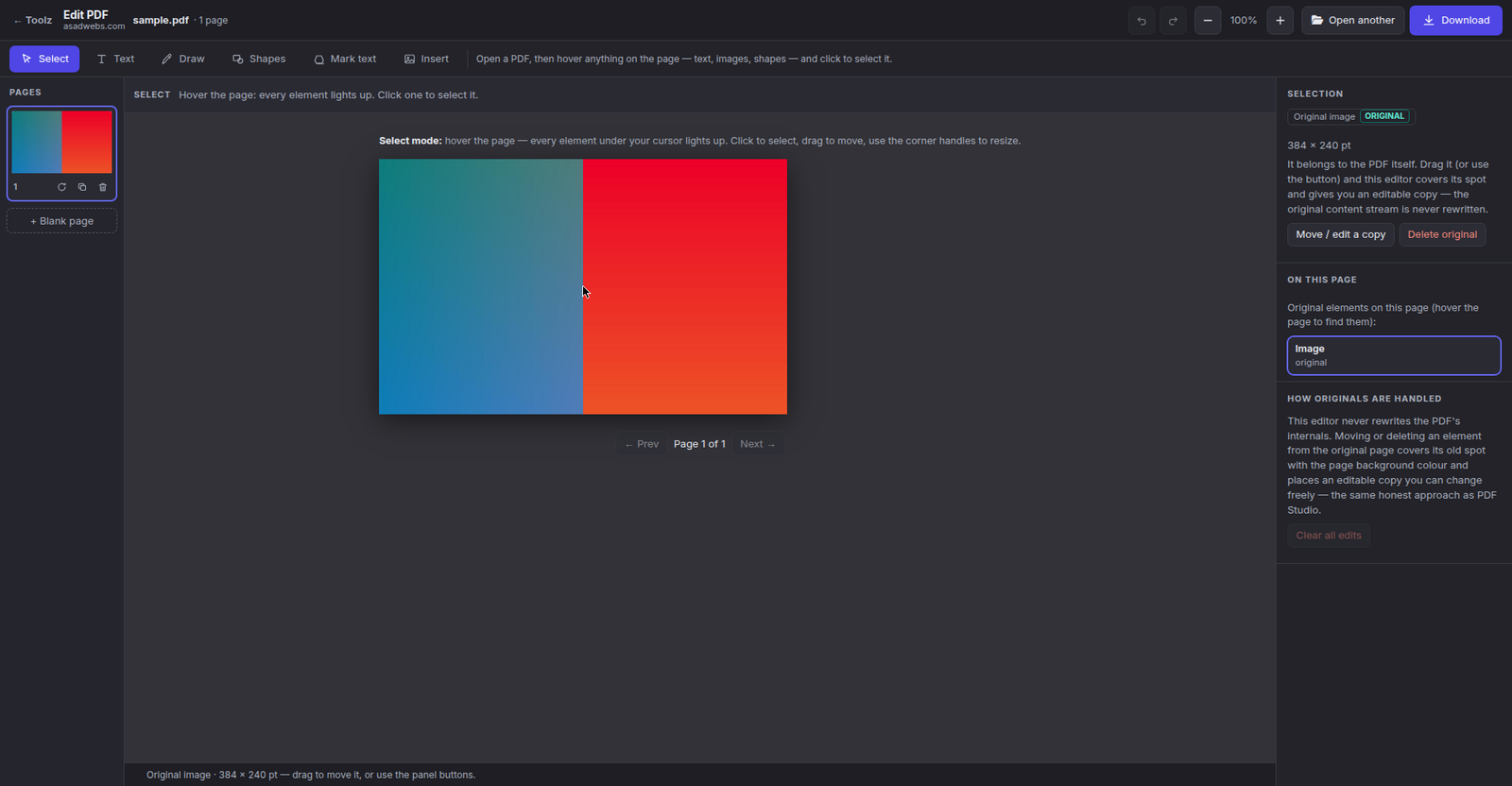
Task: Delete the original image
Action: (1442, 234)
